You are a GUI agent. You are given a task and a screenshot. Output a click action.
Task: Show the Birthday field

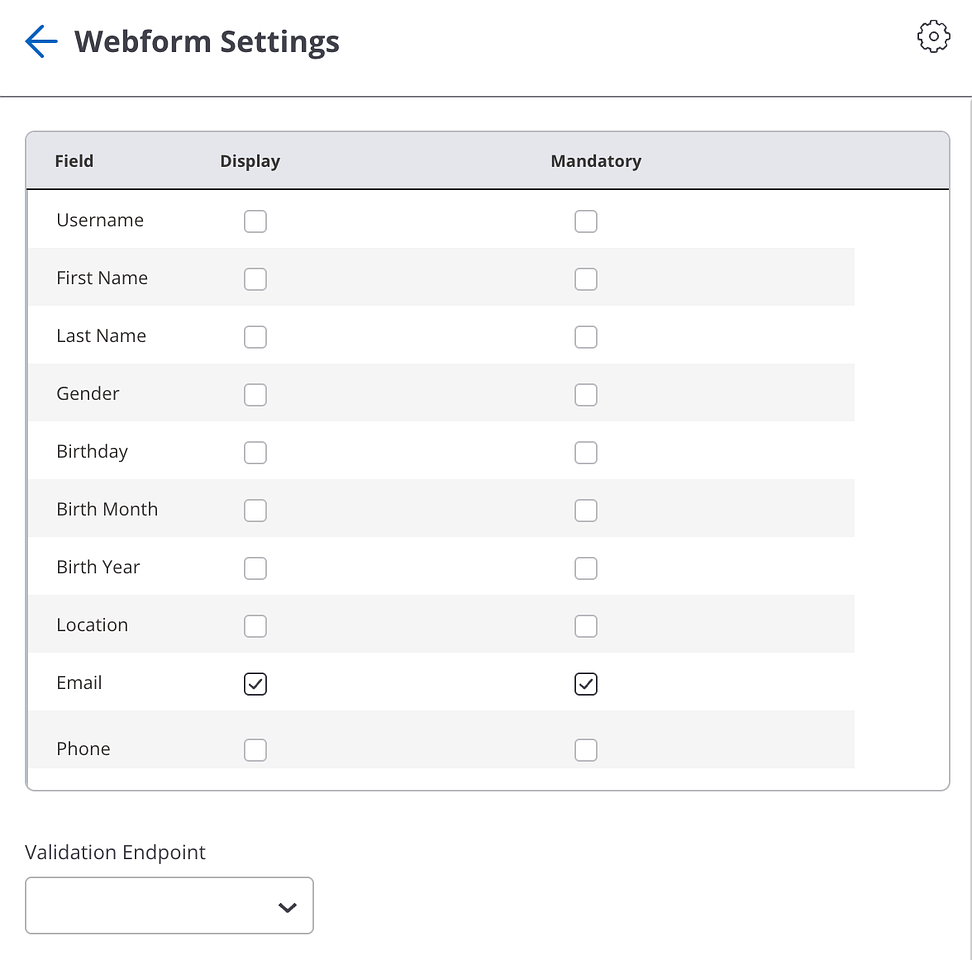point(255,453)
